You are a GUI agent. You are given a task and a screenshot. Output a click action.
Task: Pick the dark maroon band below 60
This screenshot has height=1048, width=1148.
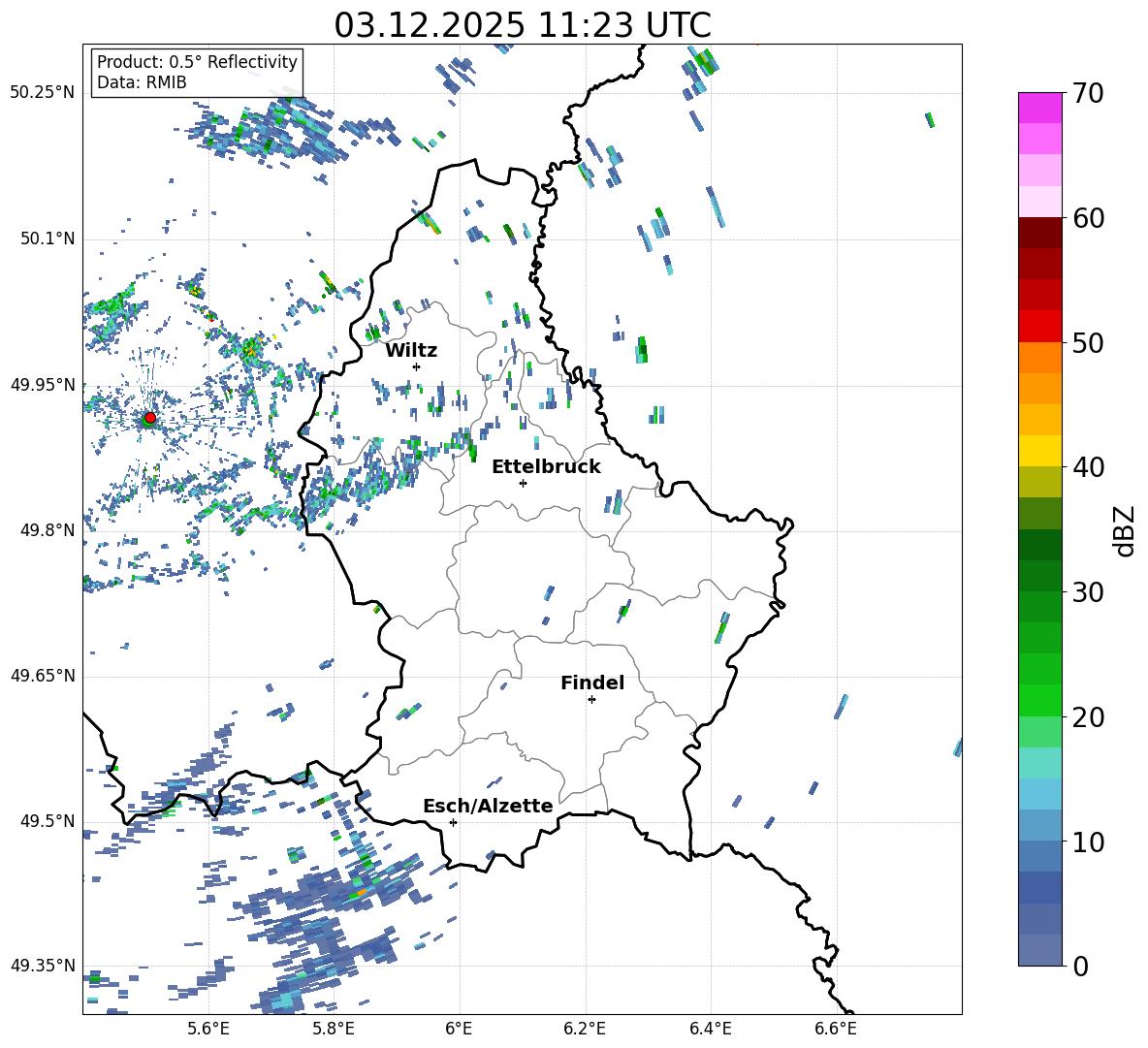coord(1040,233)
